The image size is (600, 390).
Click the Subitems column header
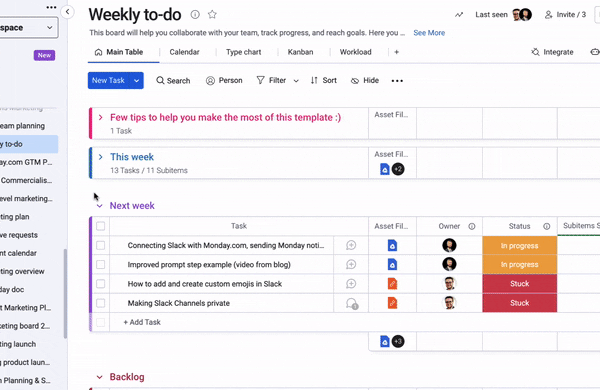[x=579, y=226]
